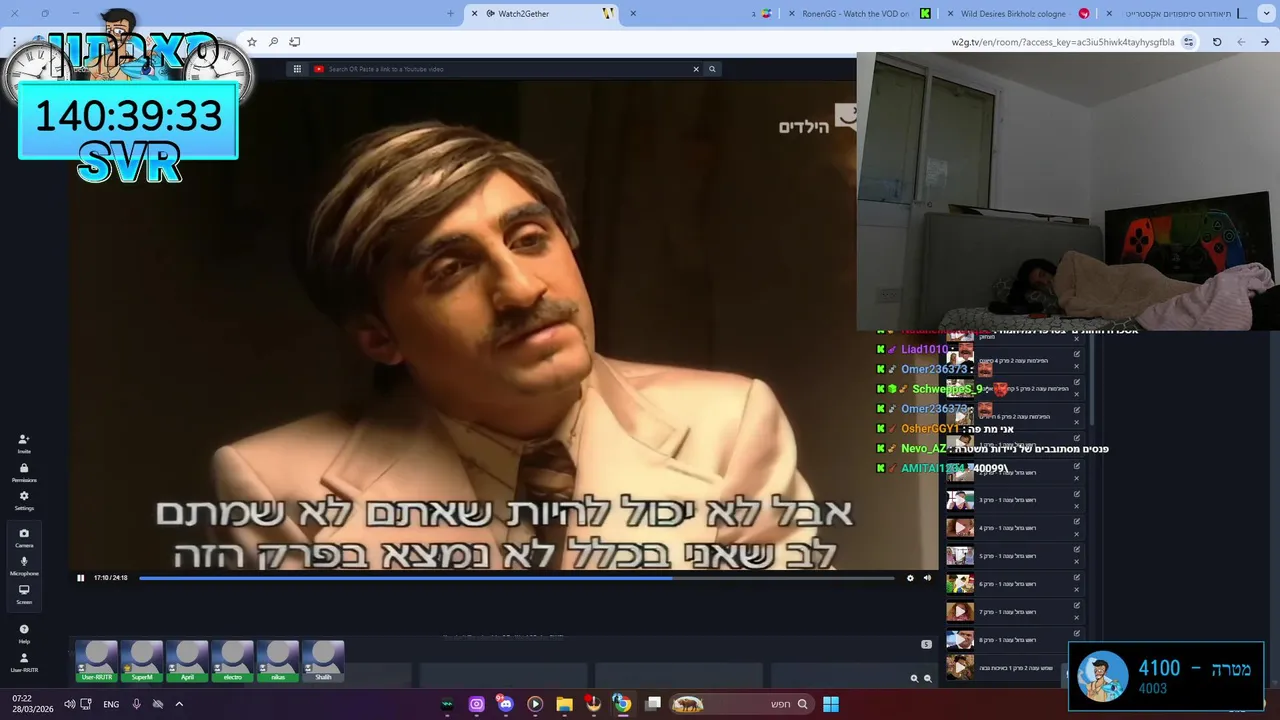Remove playlist entry for season 1 episode 7

click(x=1077, y=618)
